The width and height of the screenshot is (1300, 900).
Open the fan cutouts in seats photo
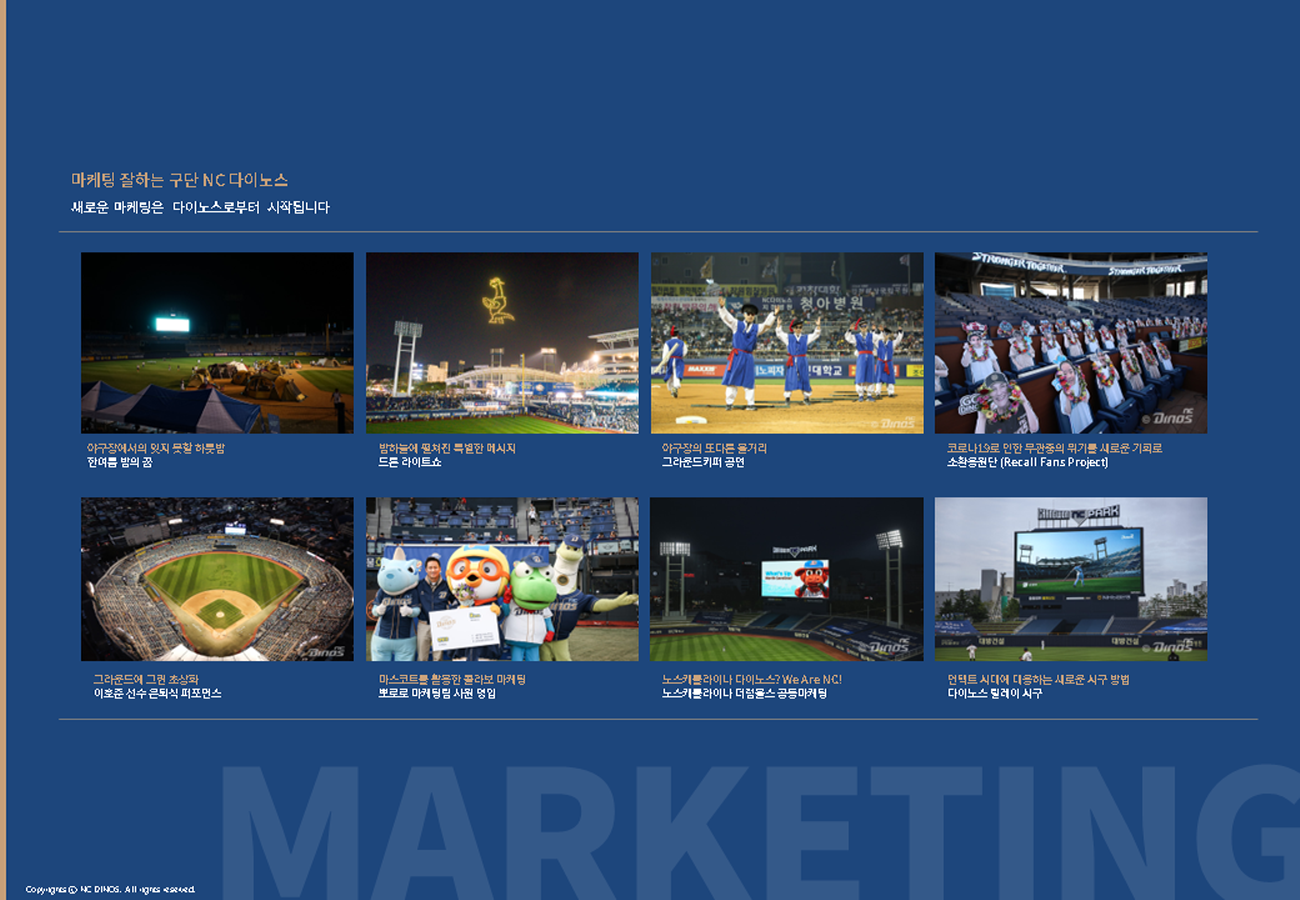pyautogui.click(x=1071, y=342)
